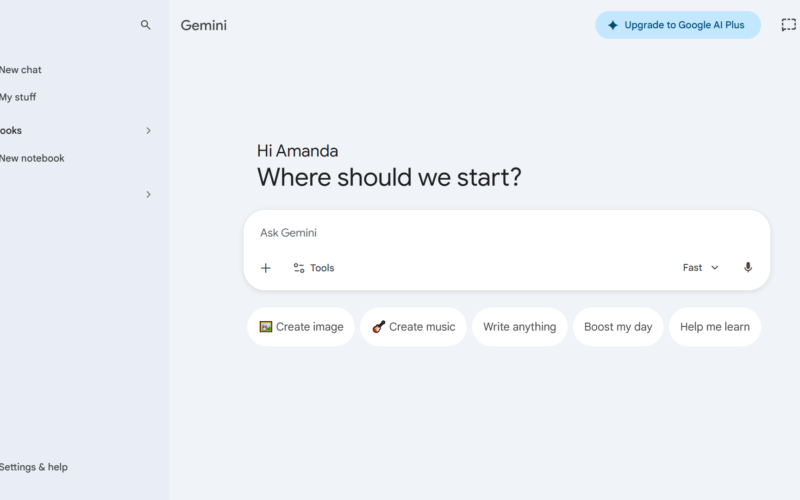Expand the chevron below New notebook

tap(148, 194)
